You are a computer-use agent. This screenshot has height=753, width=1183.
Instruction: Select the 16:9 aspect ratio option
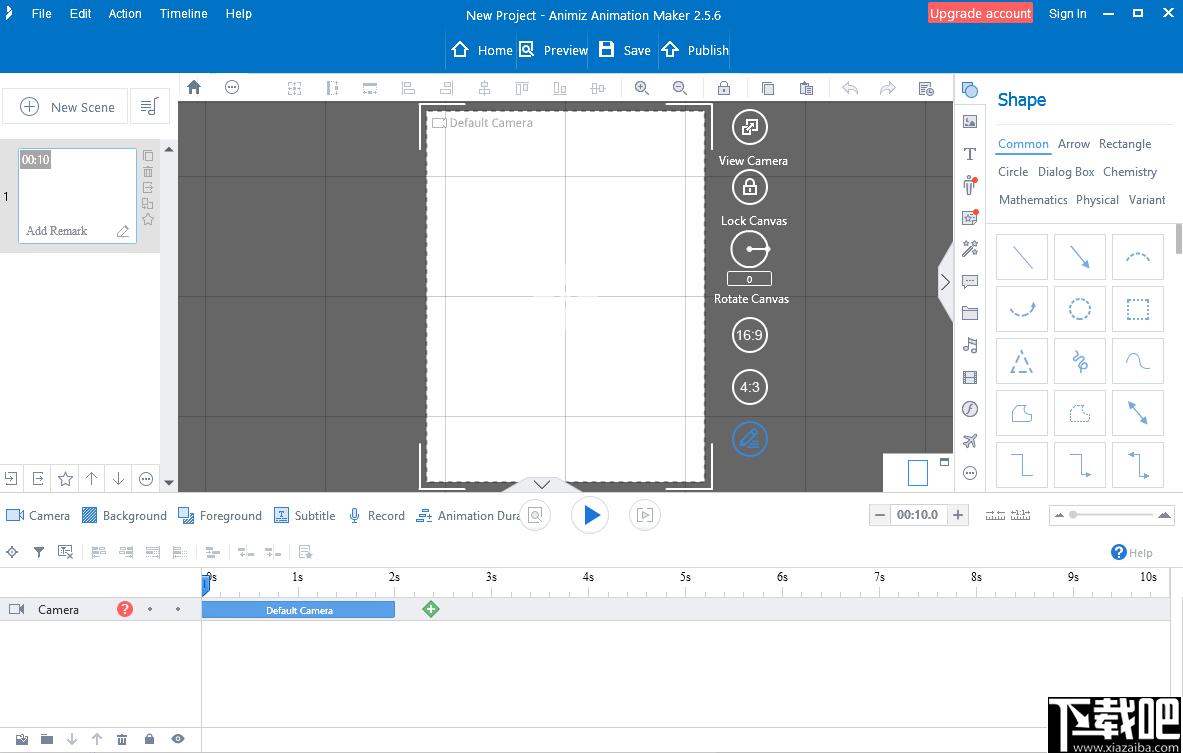tap(749, 335)
